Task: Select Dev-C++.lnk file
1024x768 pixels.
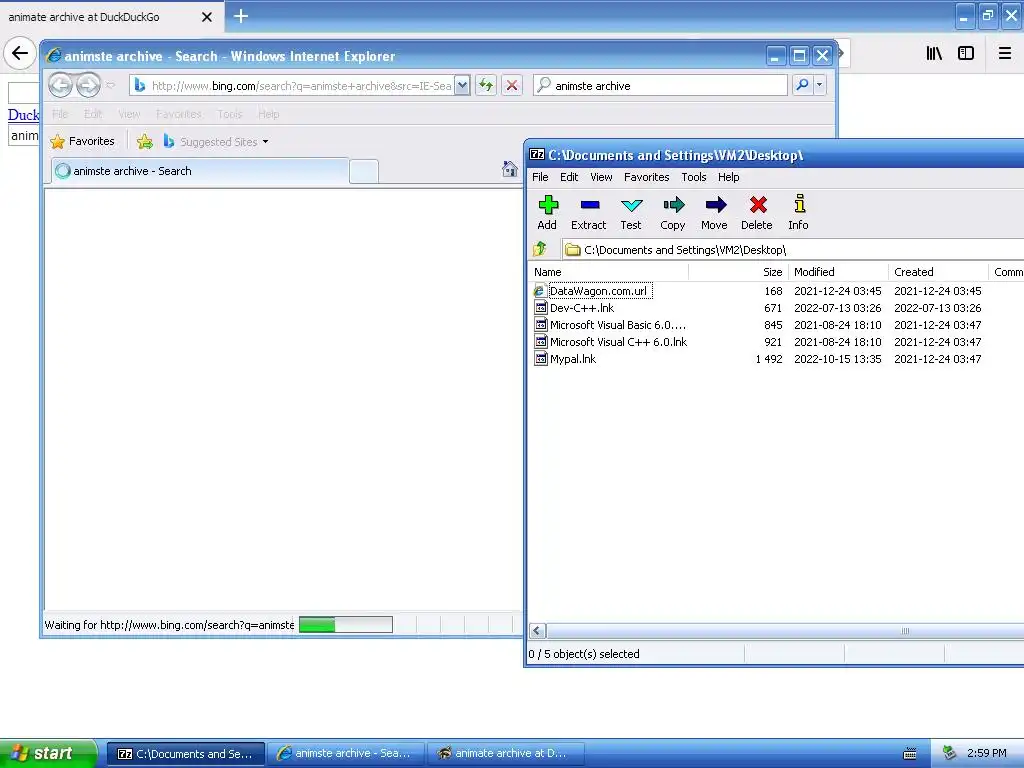Action: [x=582, y=308]
